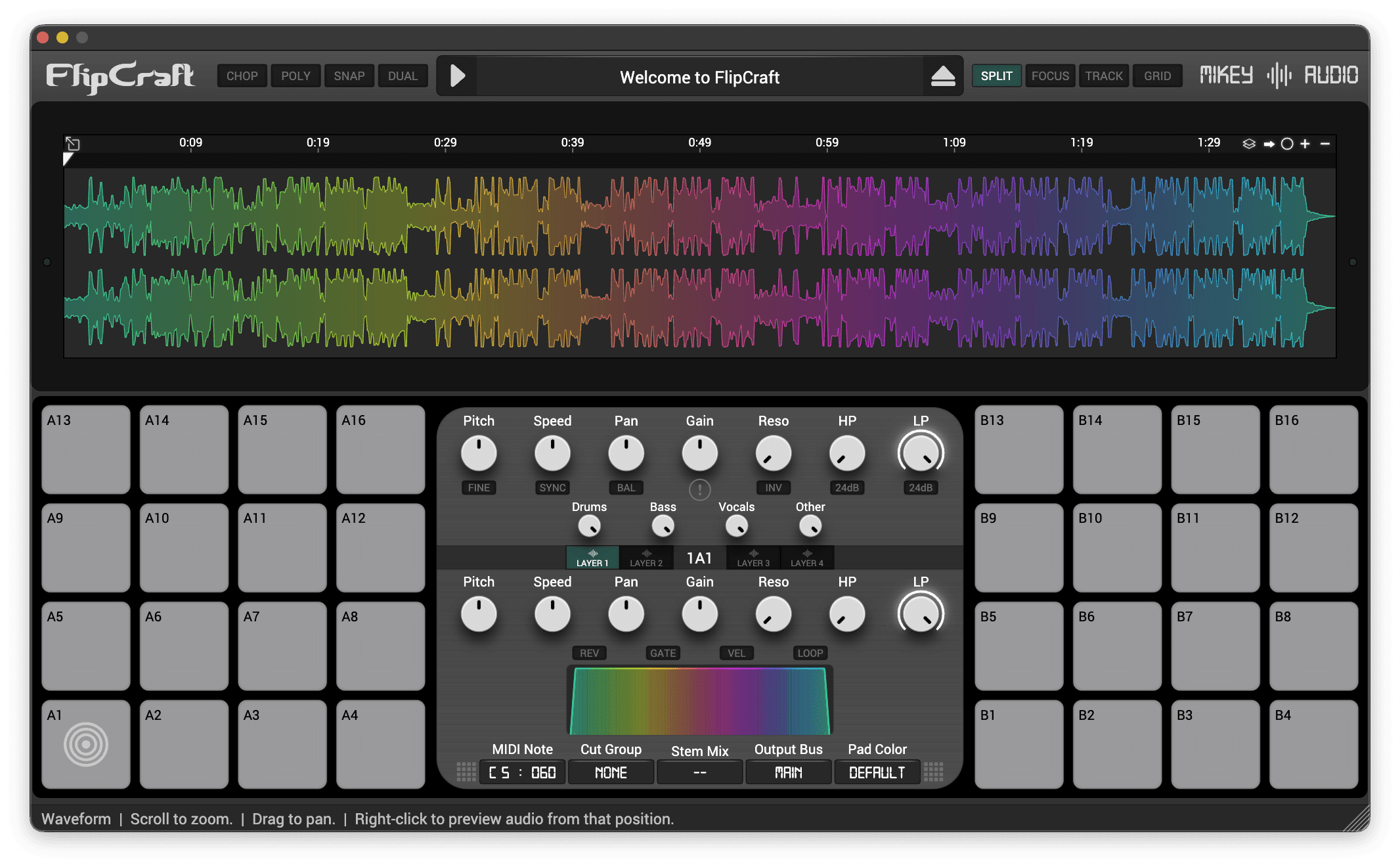Open the Cut Group NONE selector

point(611,772)
